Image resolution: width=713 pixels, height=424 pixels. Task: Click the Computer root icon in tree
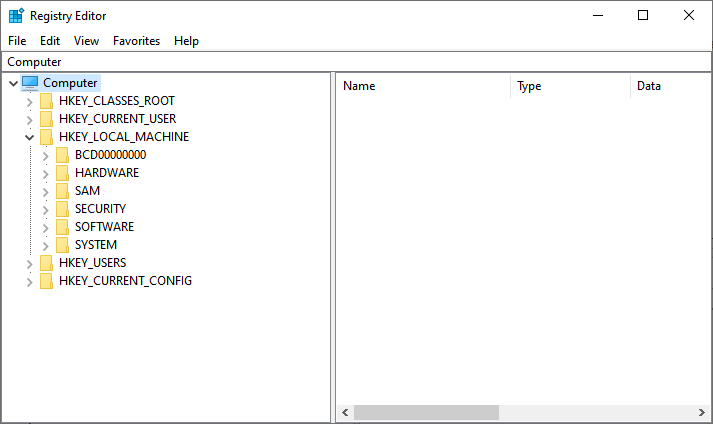pos(30,83)
